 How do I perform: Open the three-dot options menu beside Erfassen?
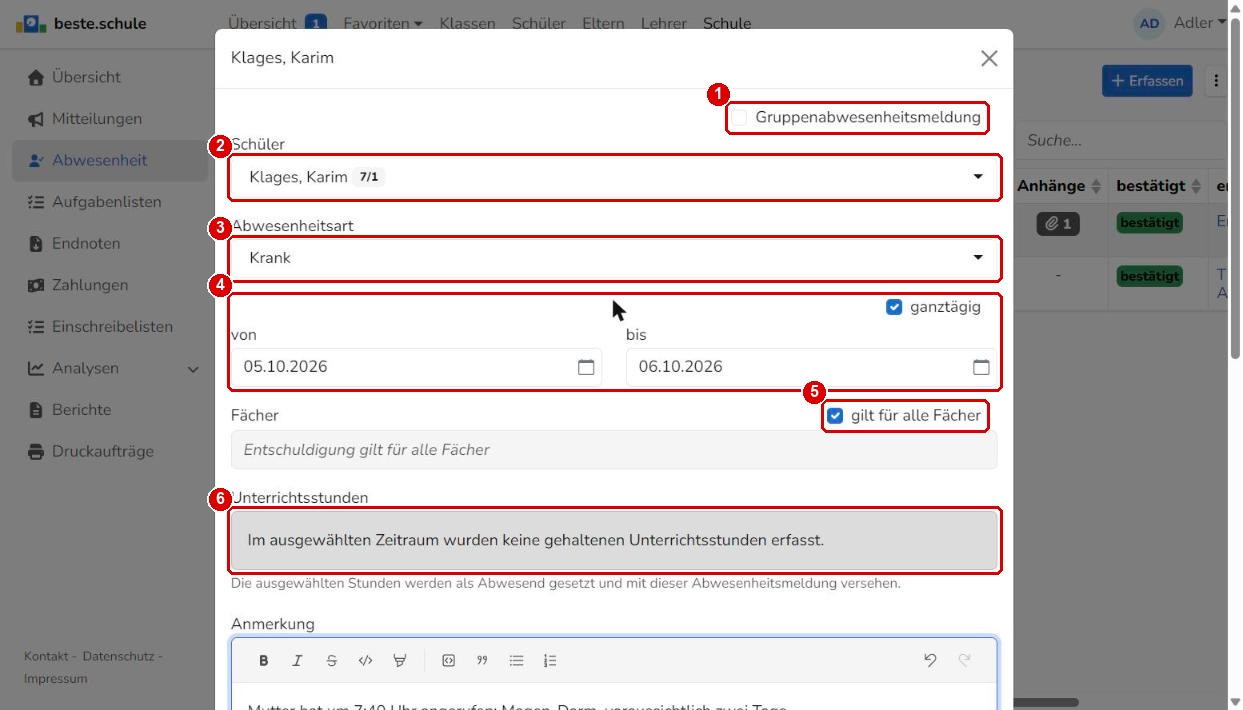point(1217,81)
